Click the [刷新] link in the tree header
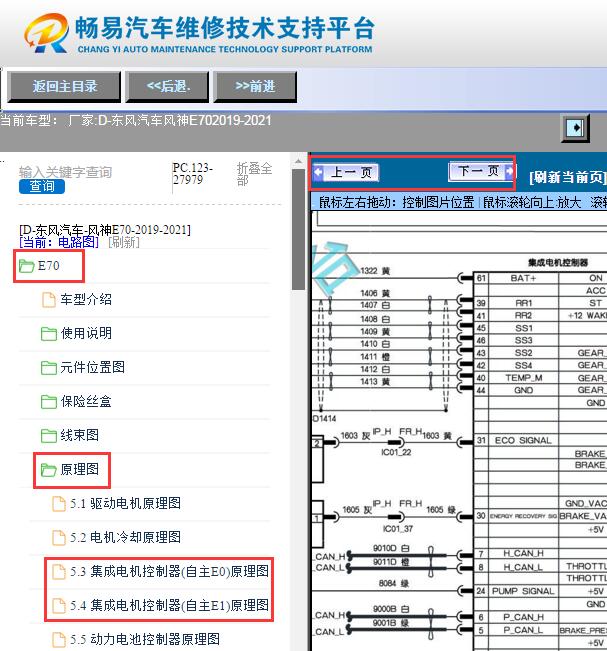This screenshot has width=607, height=651. (124, 242)
